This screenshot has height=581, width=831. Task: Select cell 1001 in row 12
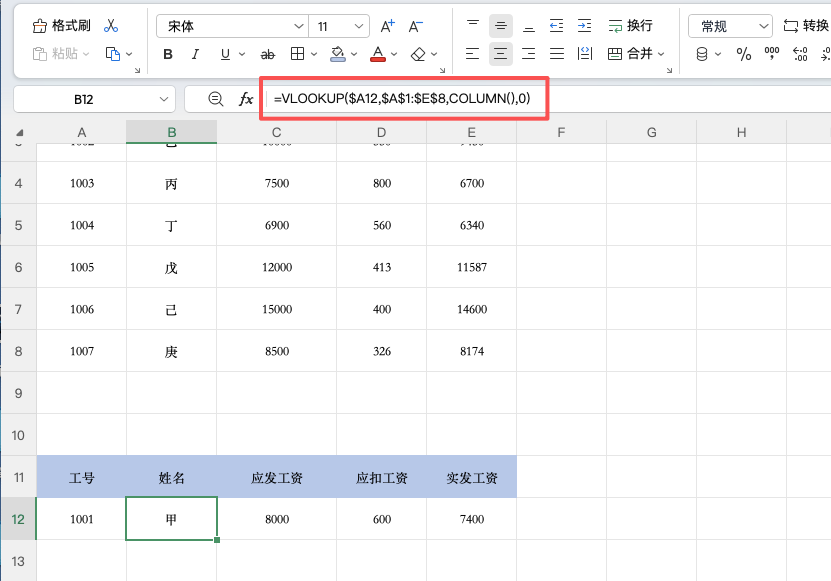click(x=82, y=520)
